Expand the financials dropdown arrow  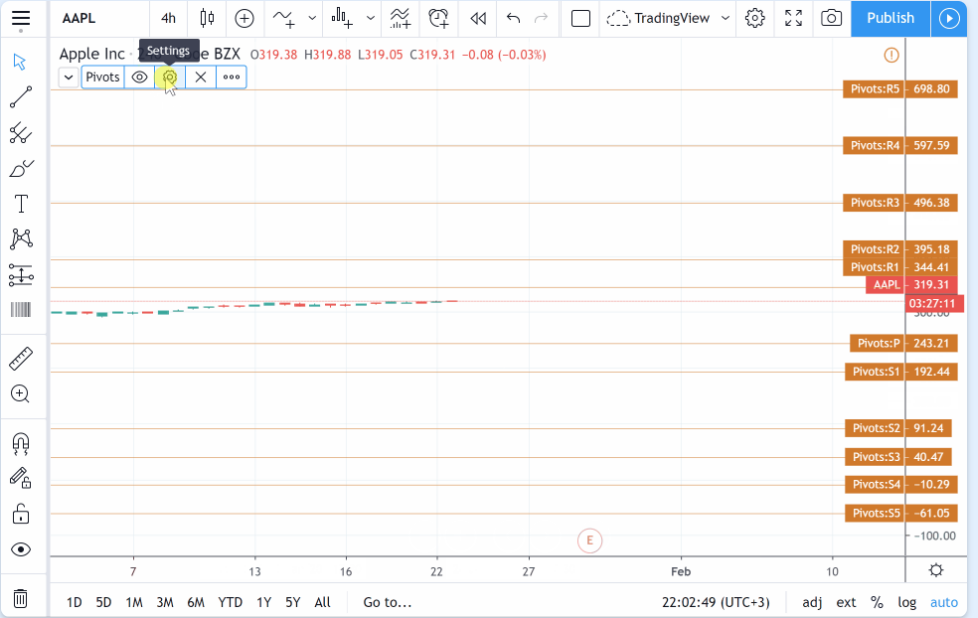point(370,18)
